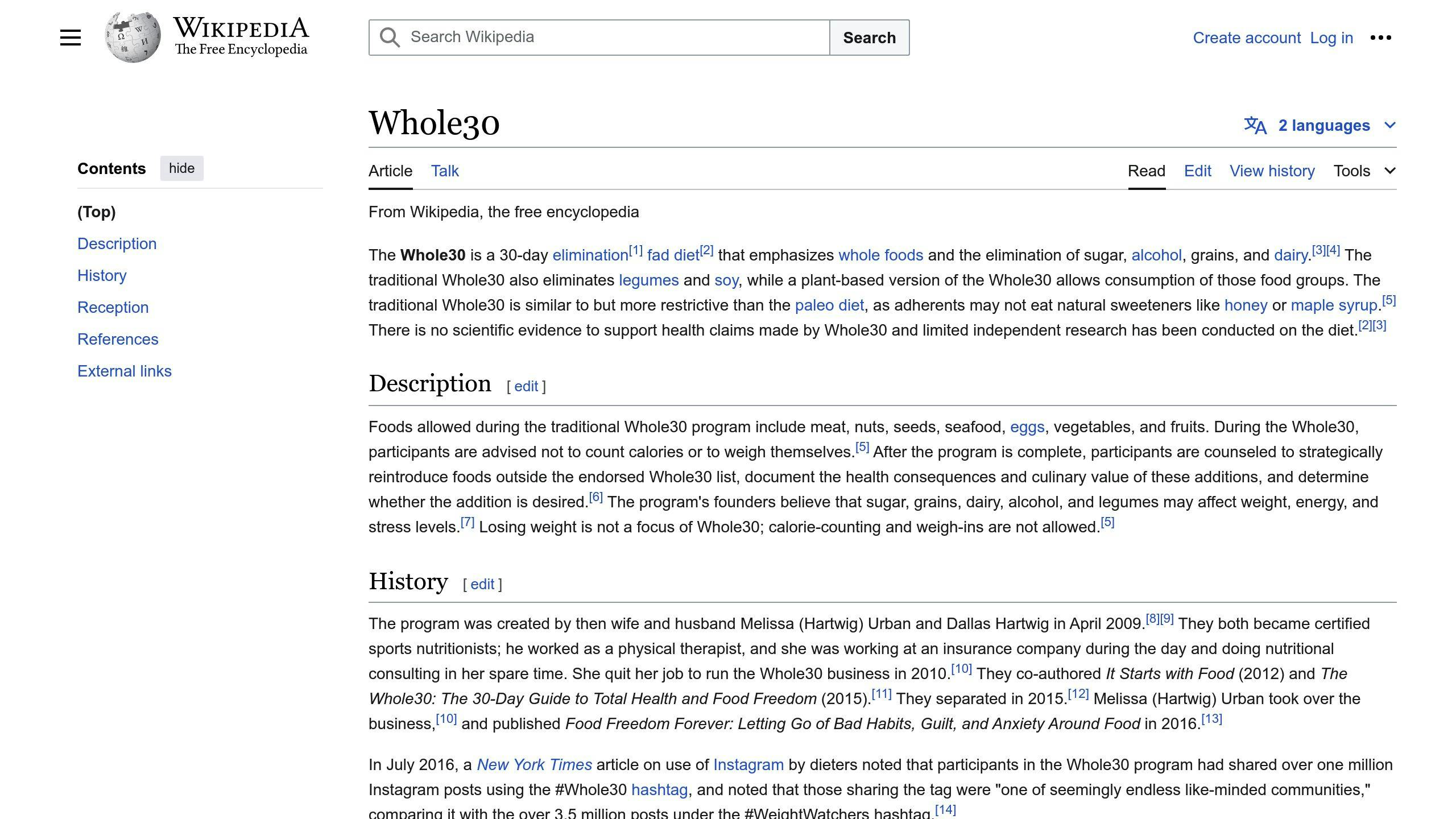This screenshot has height=819, width=1456.
Task: Open the elimination link
Action: click(x=590, y=255)
